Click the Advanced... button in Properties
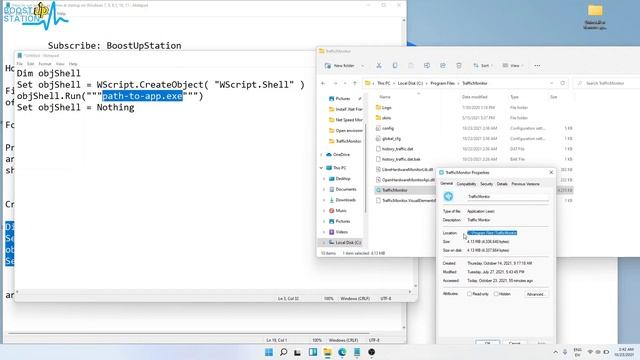640x360 pixels. click(x=536, y=294)
